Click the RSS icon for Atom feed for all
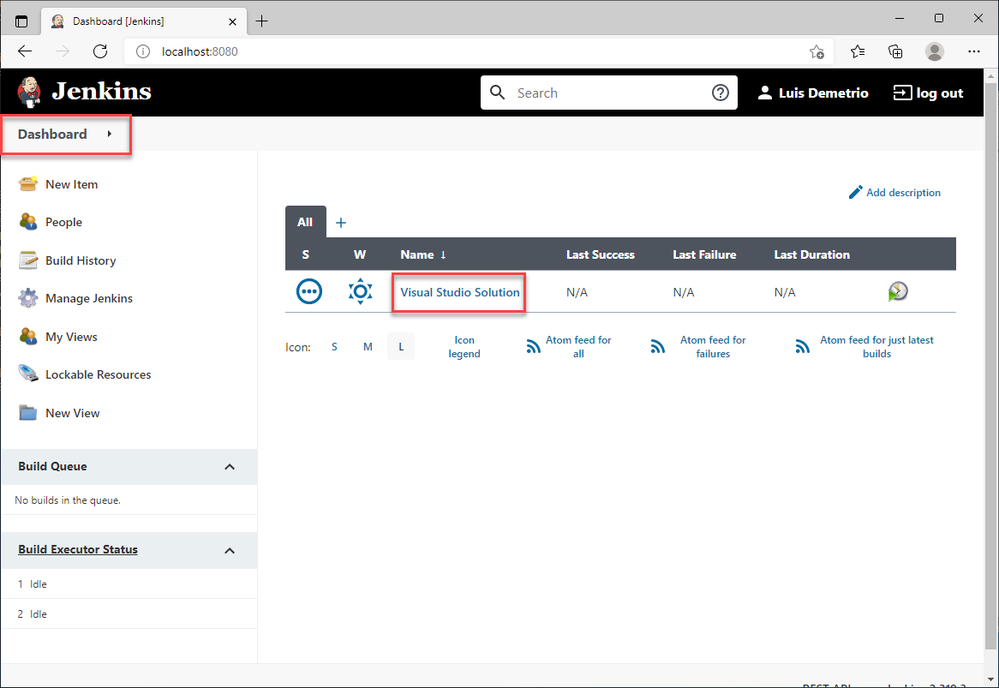This screenshot has height=688, width=999. coord(533,347)
